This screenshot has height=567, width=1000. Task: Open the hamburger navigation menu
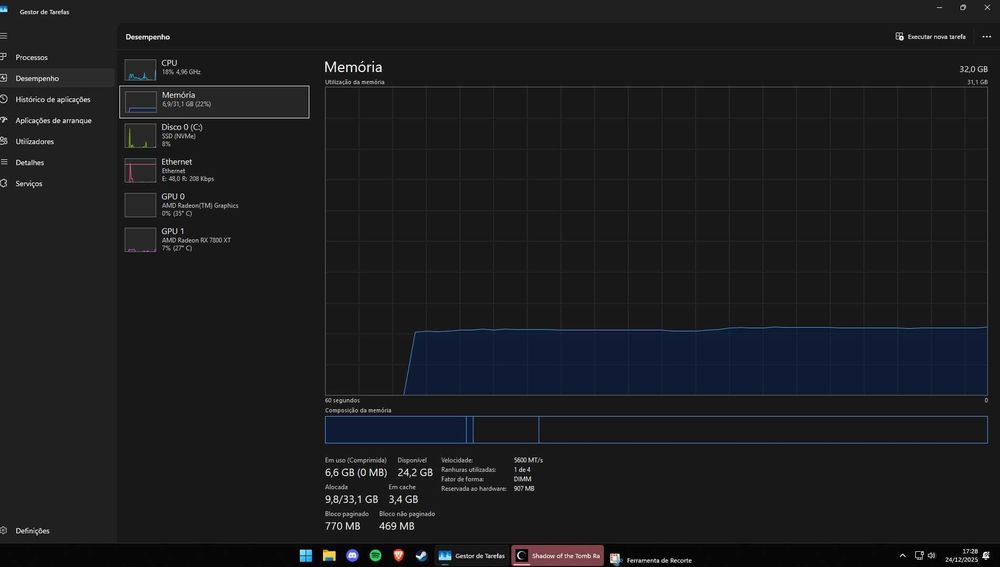[4, 36]
